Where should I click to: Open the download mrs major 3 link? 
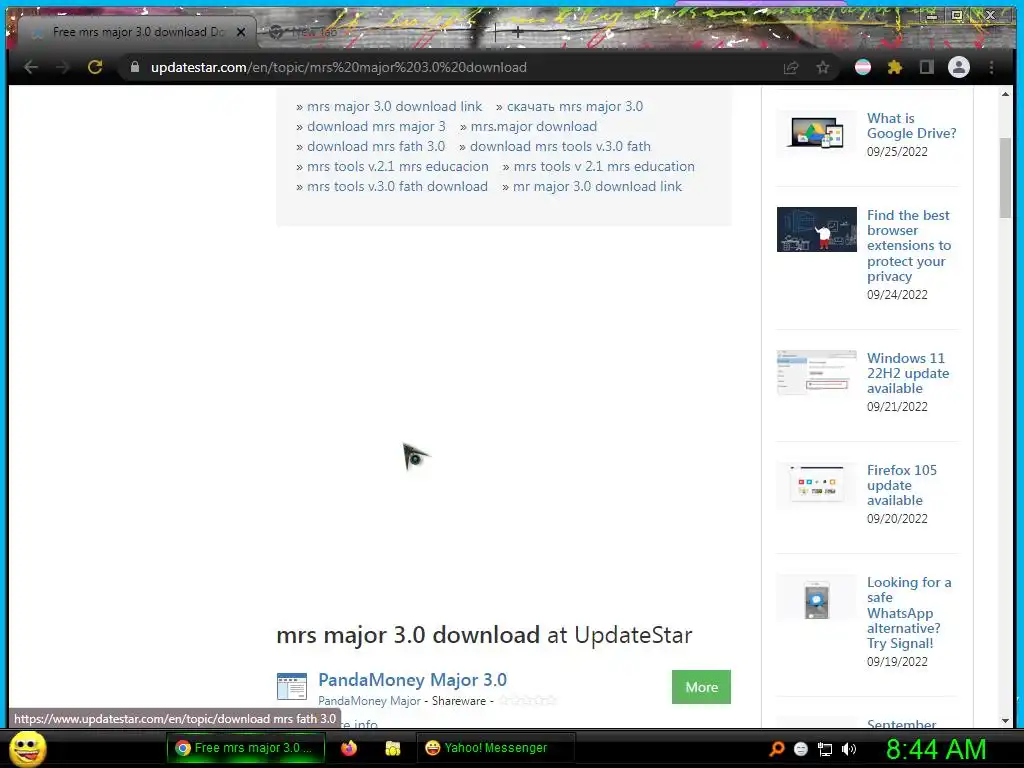(x=376, y=127)
